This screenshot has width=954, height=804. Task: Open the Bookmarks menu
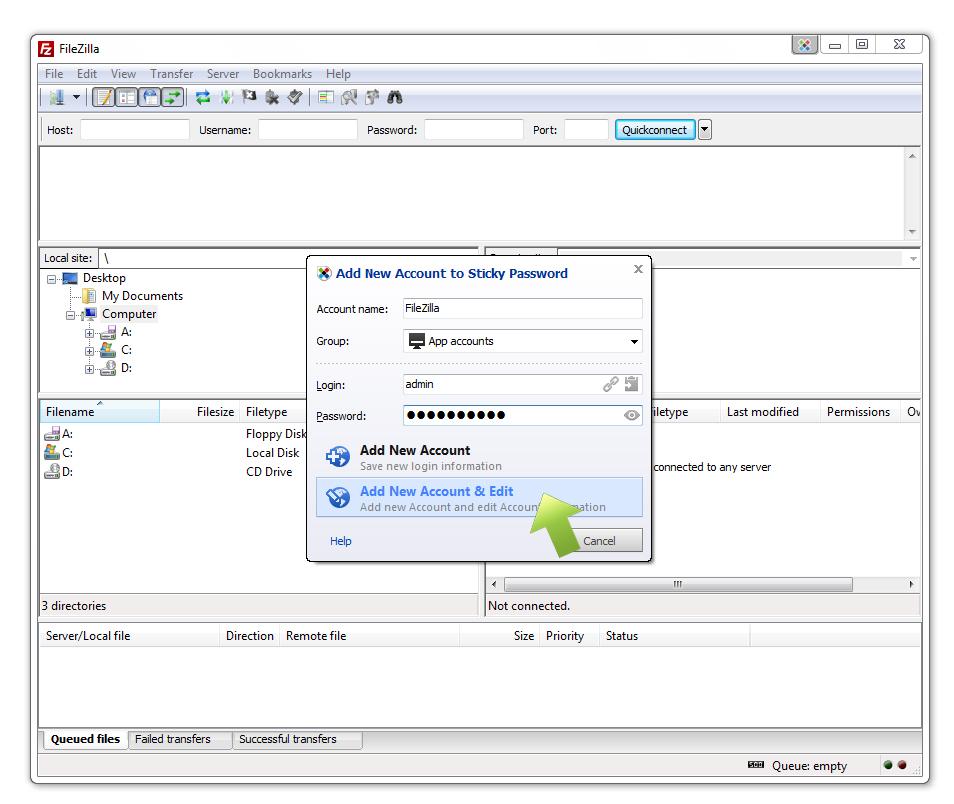point(282,74)
